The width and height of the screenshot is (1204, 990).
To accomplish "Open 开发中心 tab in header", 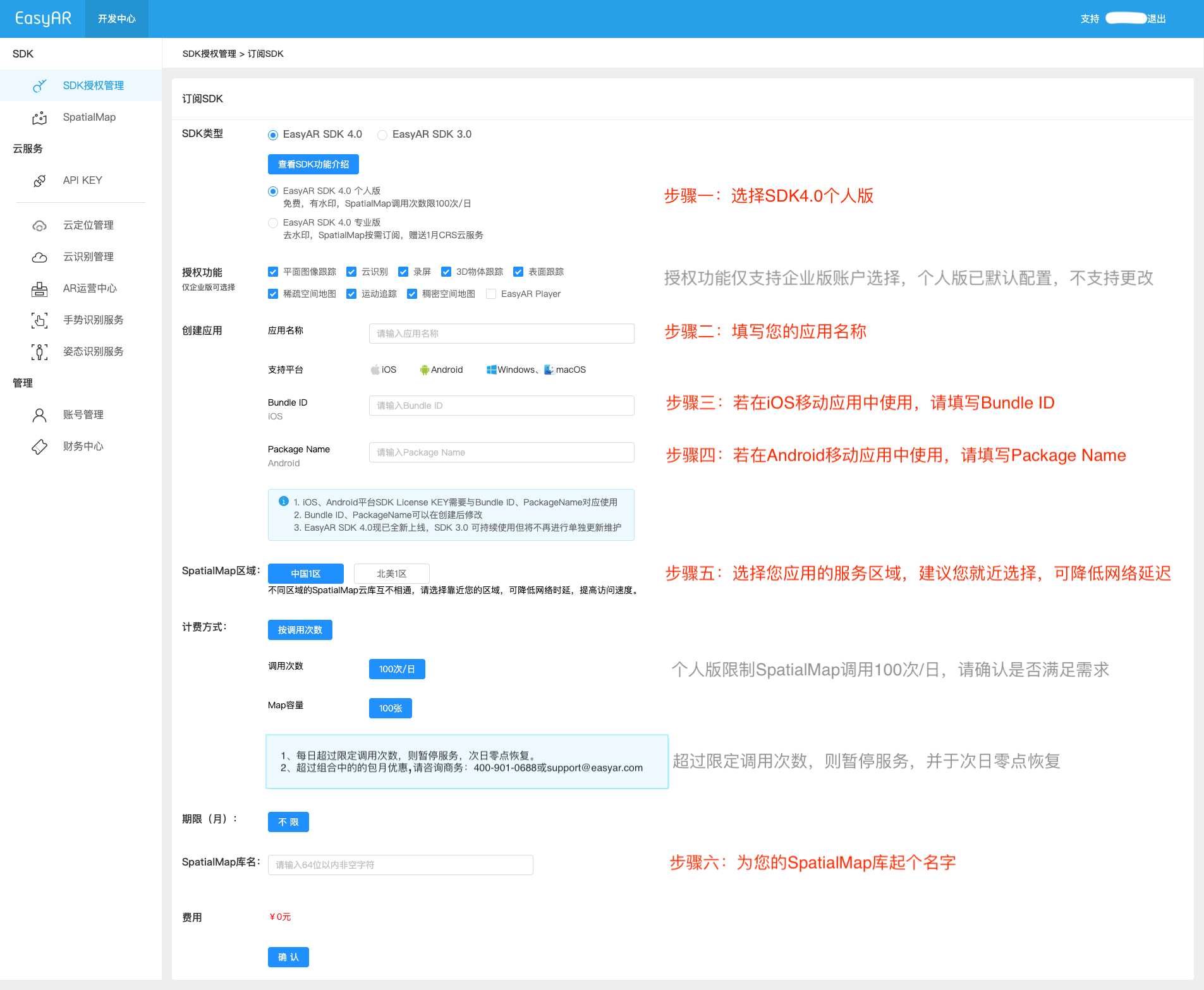I will click(x=117, y=19).
